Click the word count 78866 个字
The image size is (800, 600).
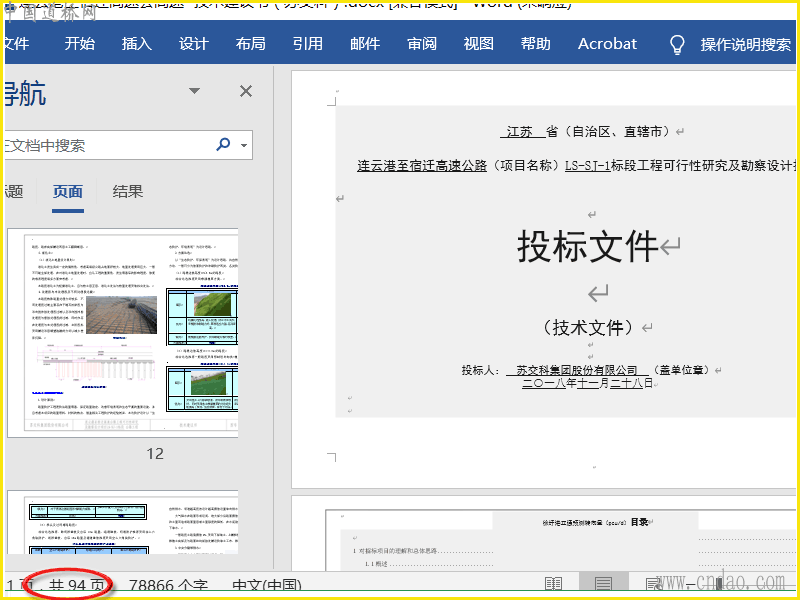pos(168,585)
